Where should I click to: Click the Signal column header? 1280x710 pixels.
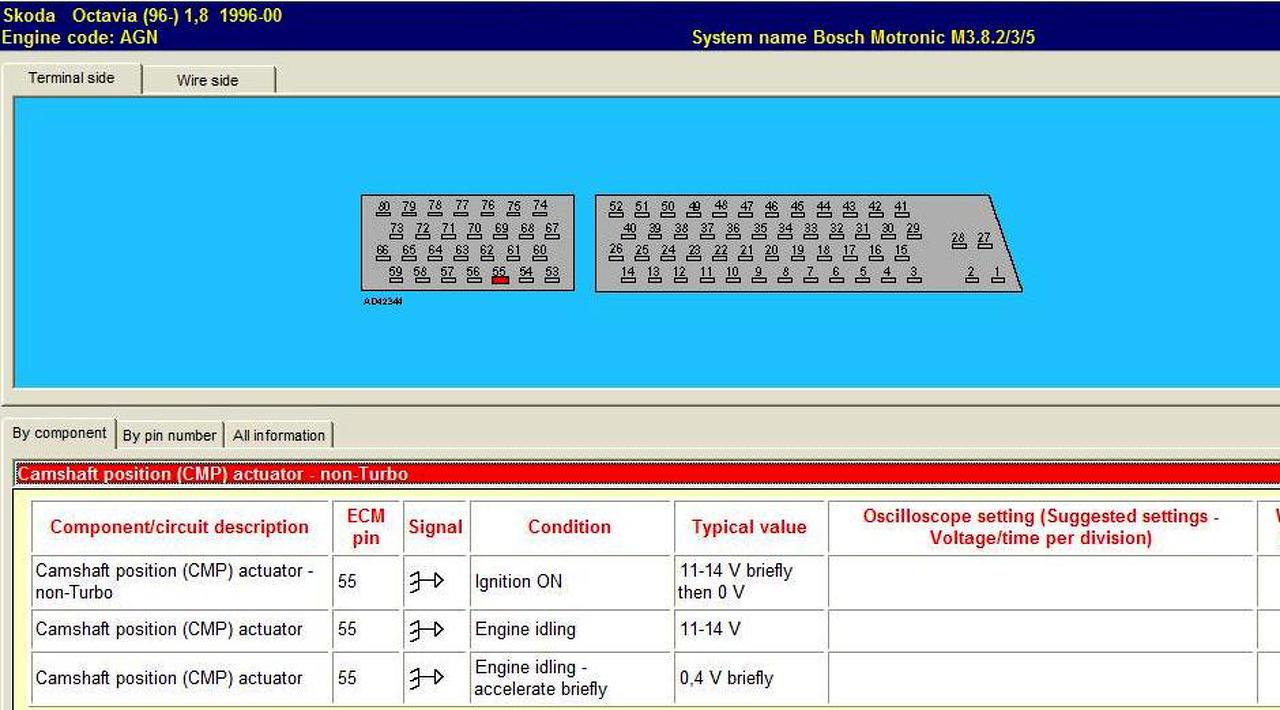(x=435, y=527)
